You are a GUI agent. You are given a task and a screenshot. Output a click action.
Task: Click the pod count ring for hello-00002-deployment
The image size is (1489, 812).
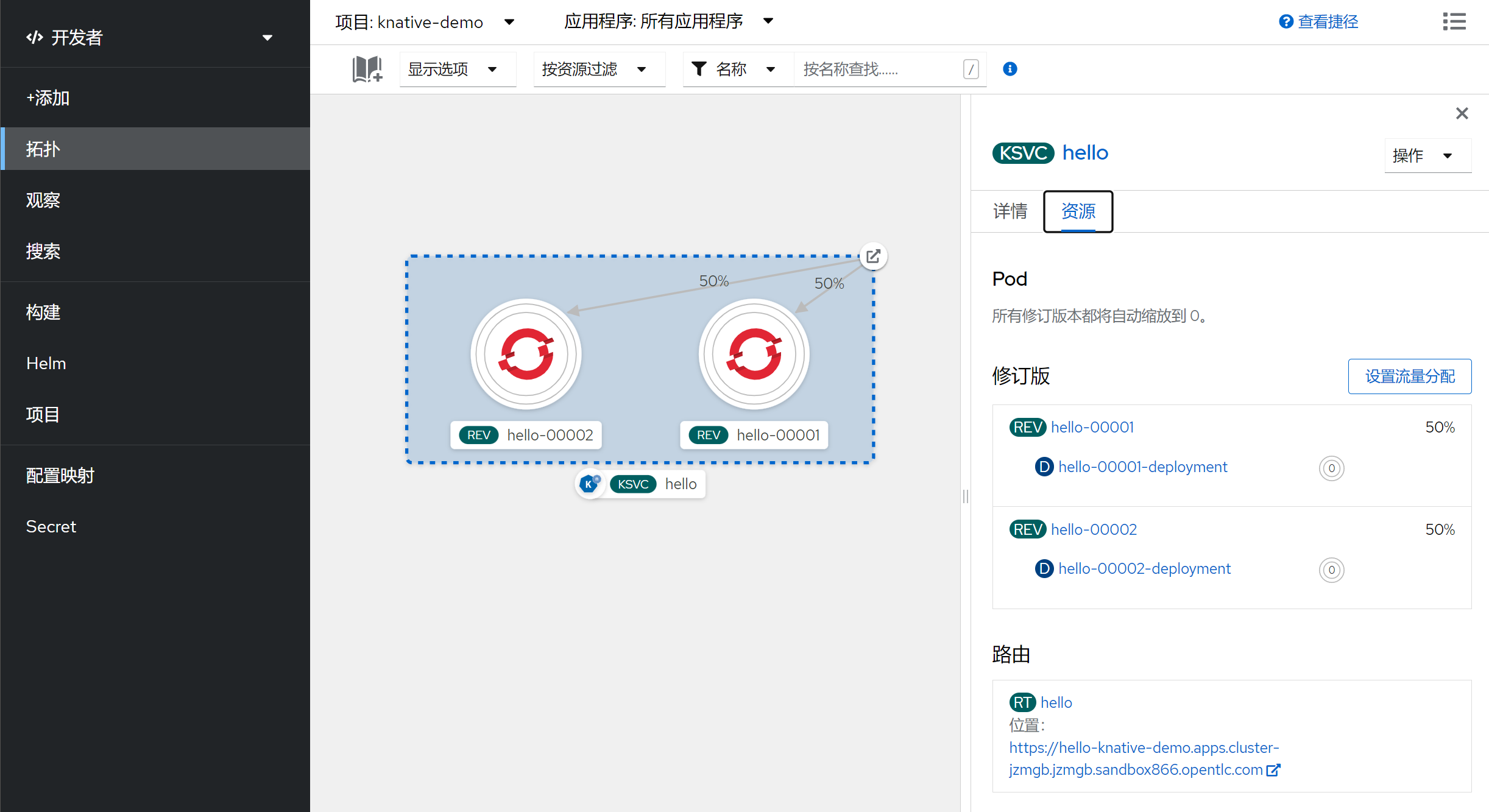(x=1331, y=570)
